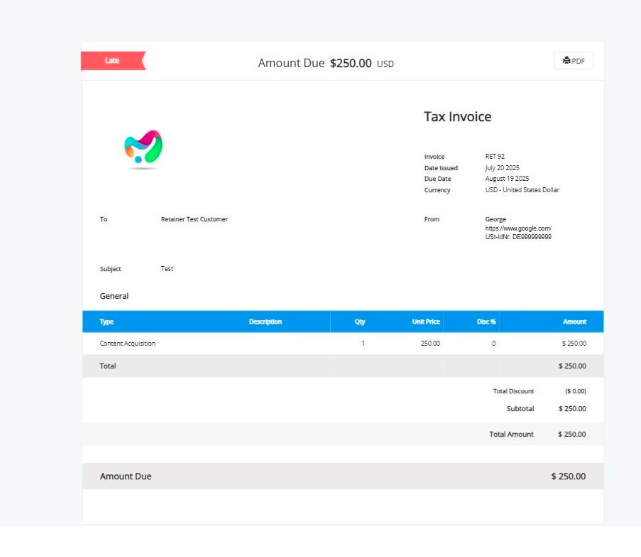Select the Description column header

[x=265, y=322]
